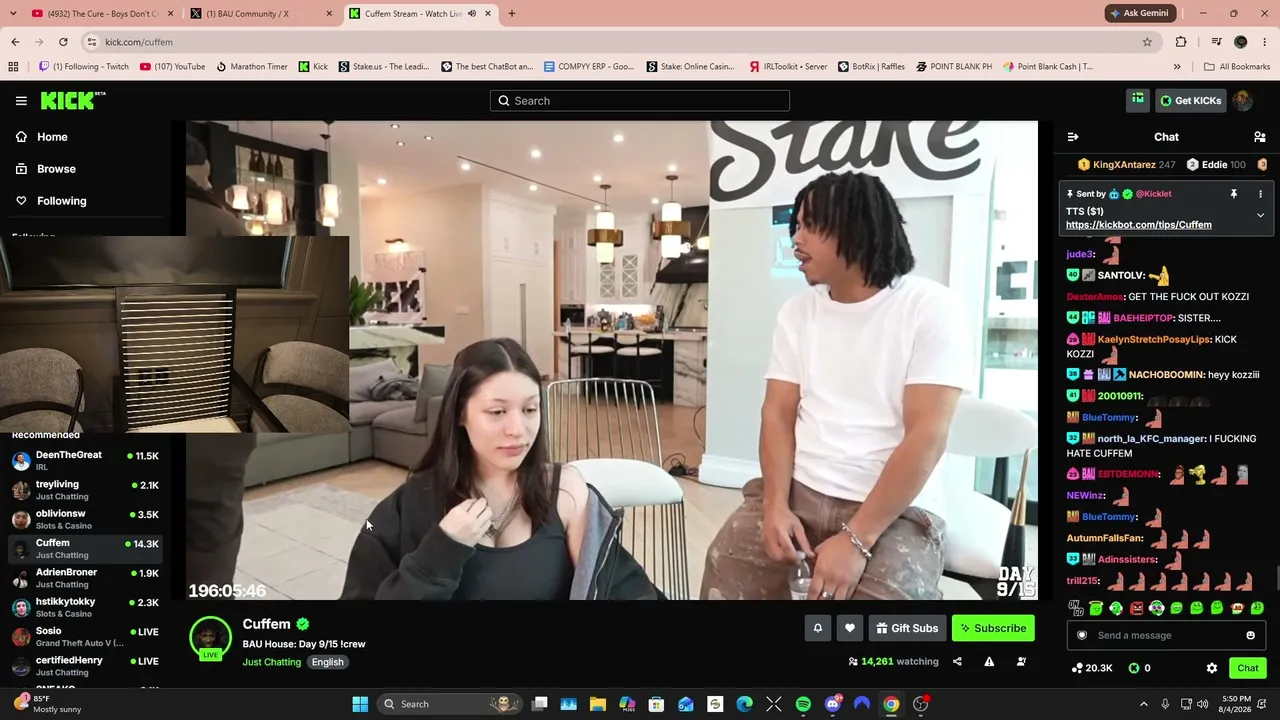The height and width of the screenshot is (720, 1280).
Task: Click the Subscribe button
Action: point(993,628)
